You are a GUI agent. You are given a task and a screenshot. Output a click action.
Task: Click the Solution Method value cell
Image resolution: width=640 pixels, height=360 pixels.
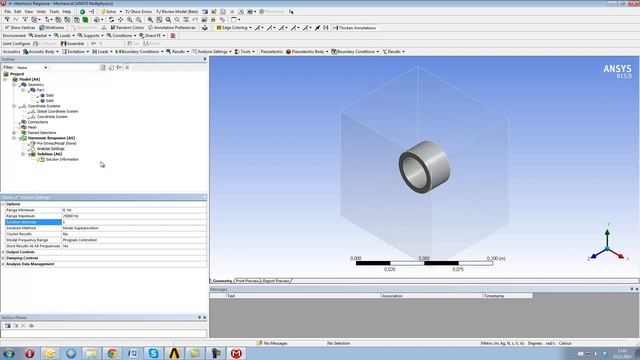[134, 228]
